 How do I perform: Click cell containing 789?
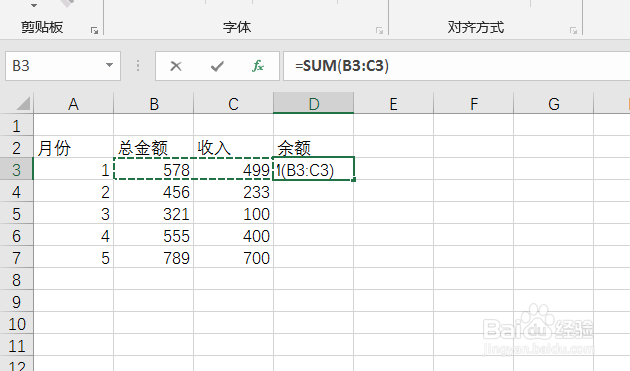[x=153, y=258]
